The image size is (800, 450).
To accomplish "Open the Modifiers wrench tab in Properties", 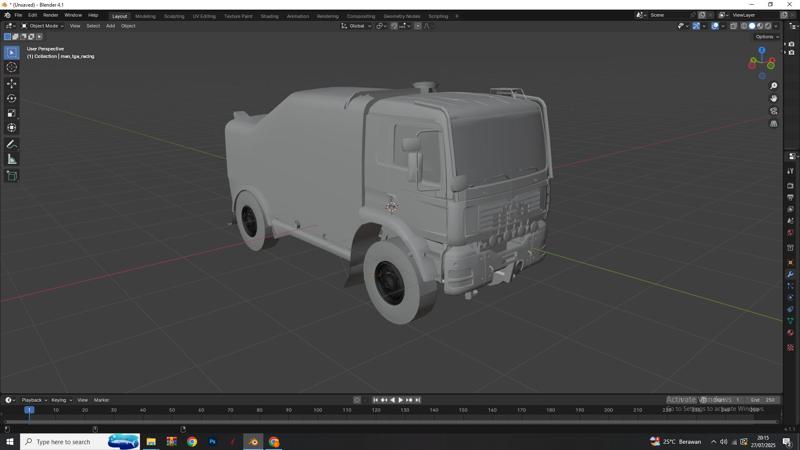I will [790, 274].
